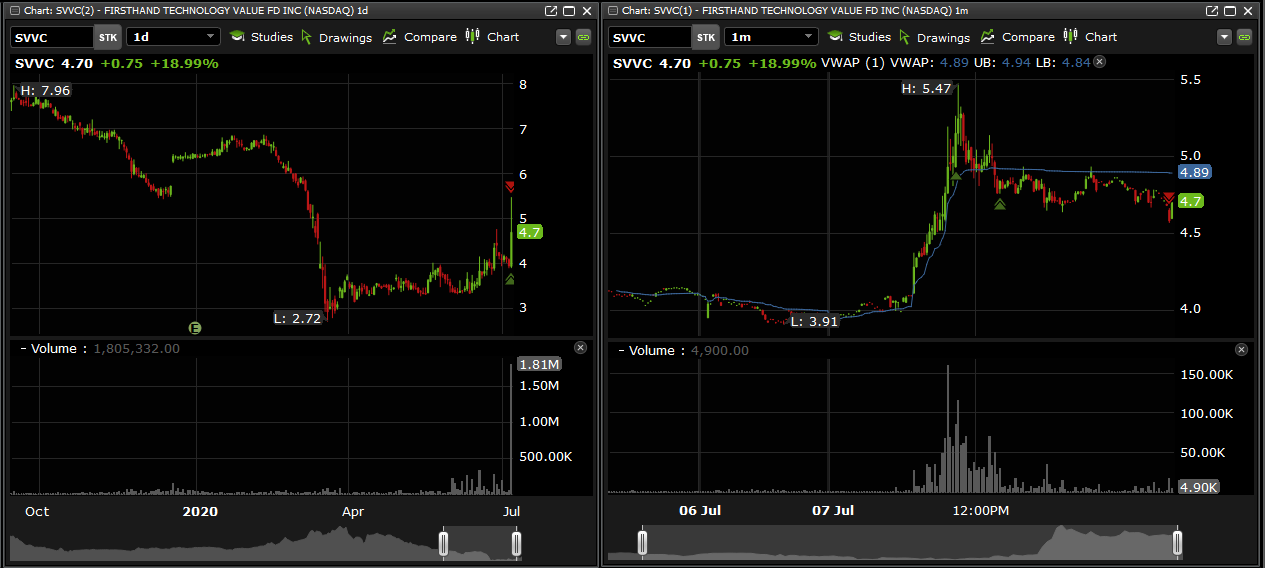The width and height of the screenshot is (1265, 568).
Task: Remove the VWAP study from the 1m chart
Action: [x=1099, y=62]
